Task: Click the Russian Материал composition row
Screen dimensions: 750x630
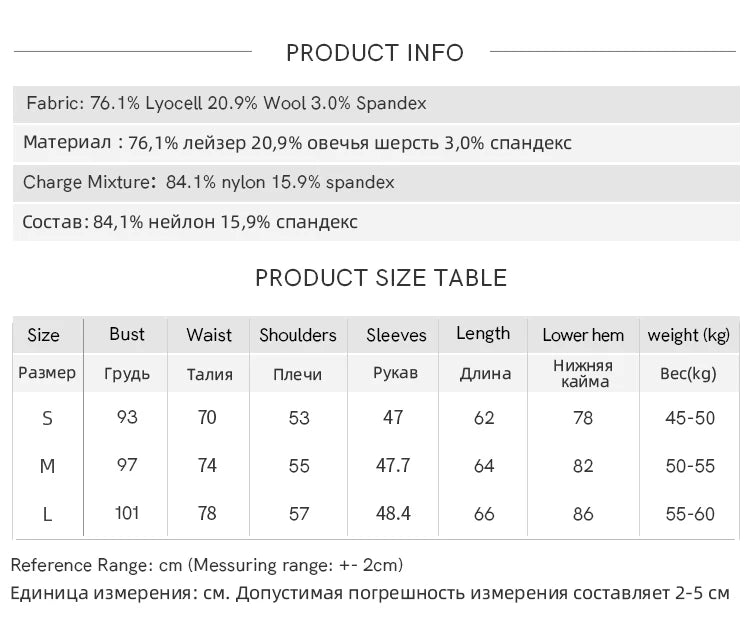Action: pyautogui.click(x=376, y=143)
